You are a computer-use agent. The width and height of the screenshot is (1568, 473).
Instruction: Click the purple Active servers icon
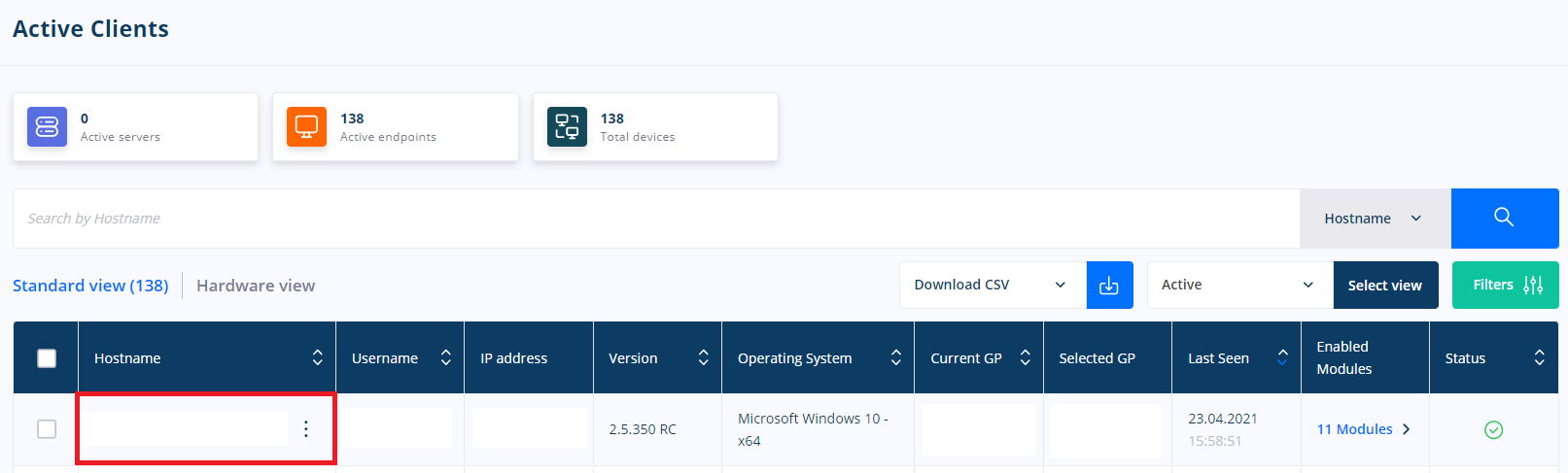point(47,126)
